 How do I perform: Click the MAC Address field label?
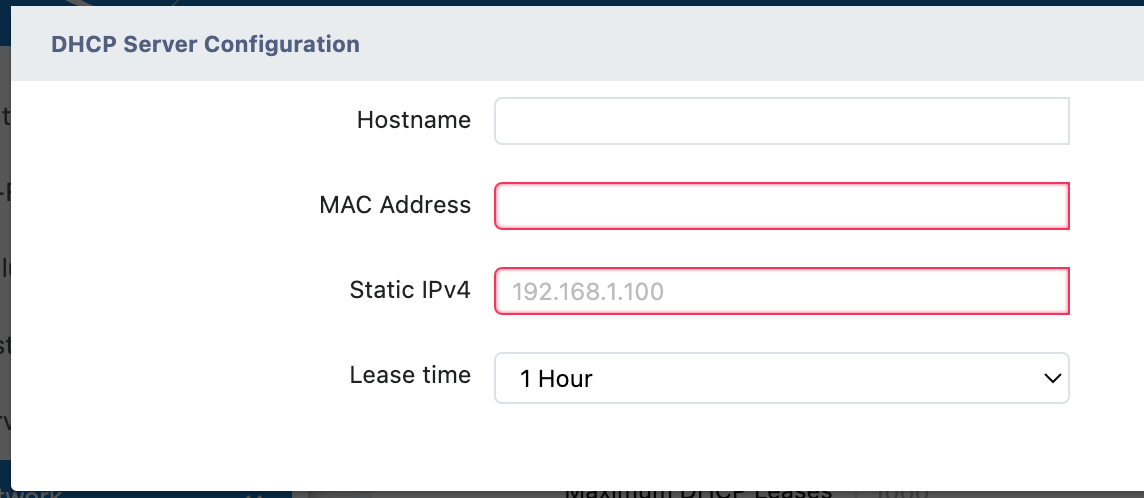click(x=395, y=205)
